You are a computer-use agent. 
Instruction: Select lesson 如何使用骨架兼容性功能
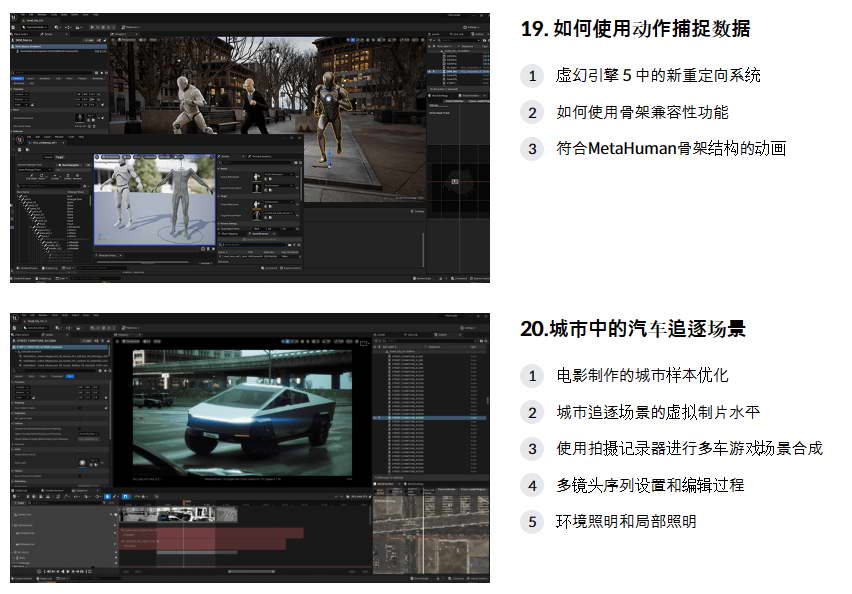point(642,112)
